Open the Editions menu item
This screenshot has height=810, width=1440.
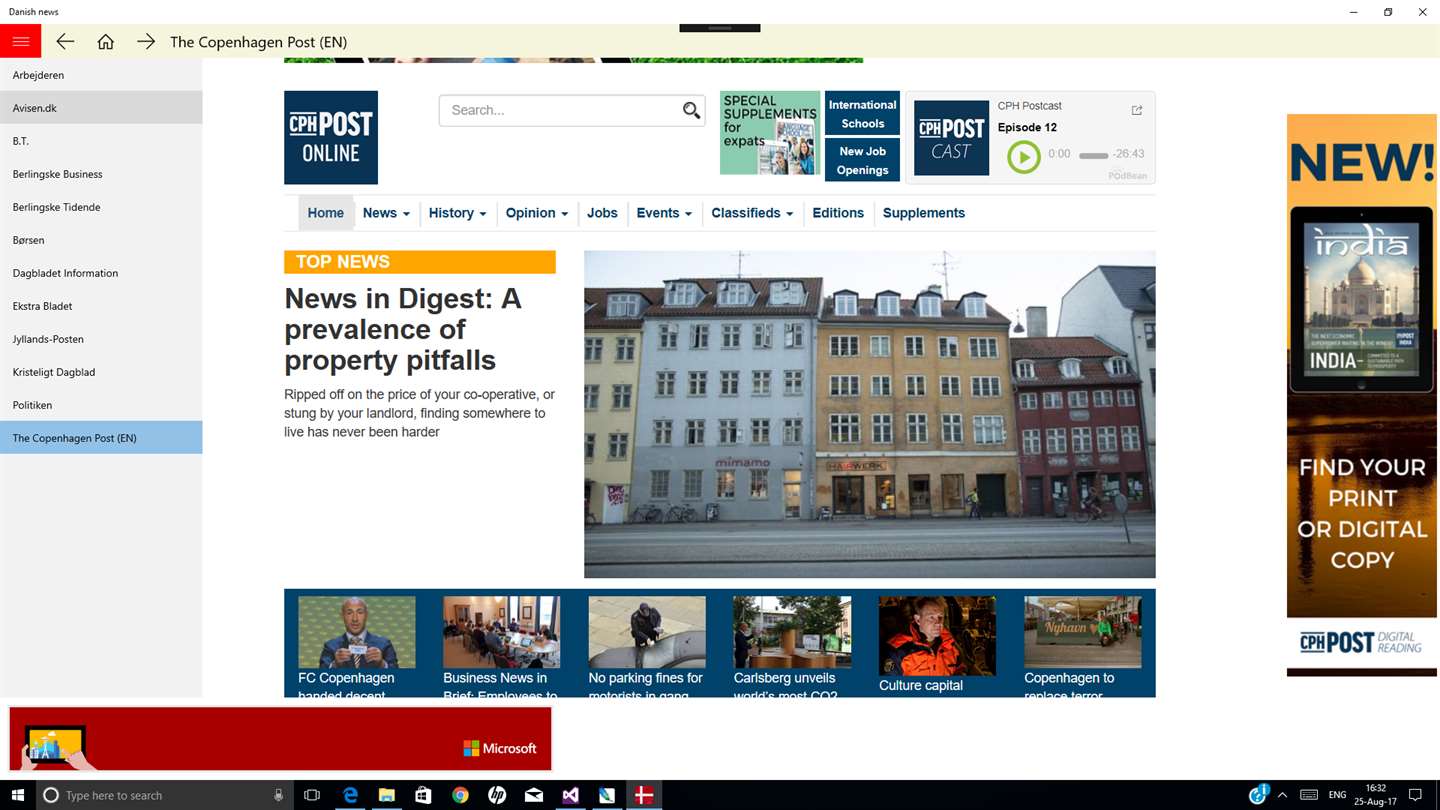coord(838,213)
